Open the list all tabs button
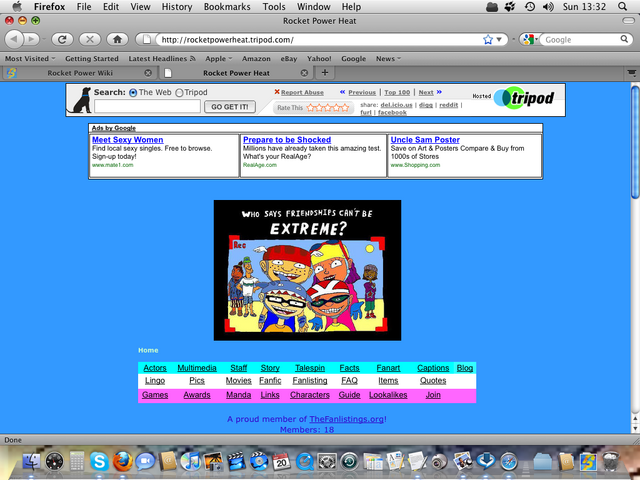The image size is (640, 480). click(x=631, y=73)
